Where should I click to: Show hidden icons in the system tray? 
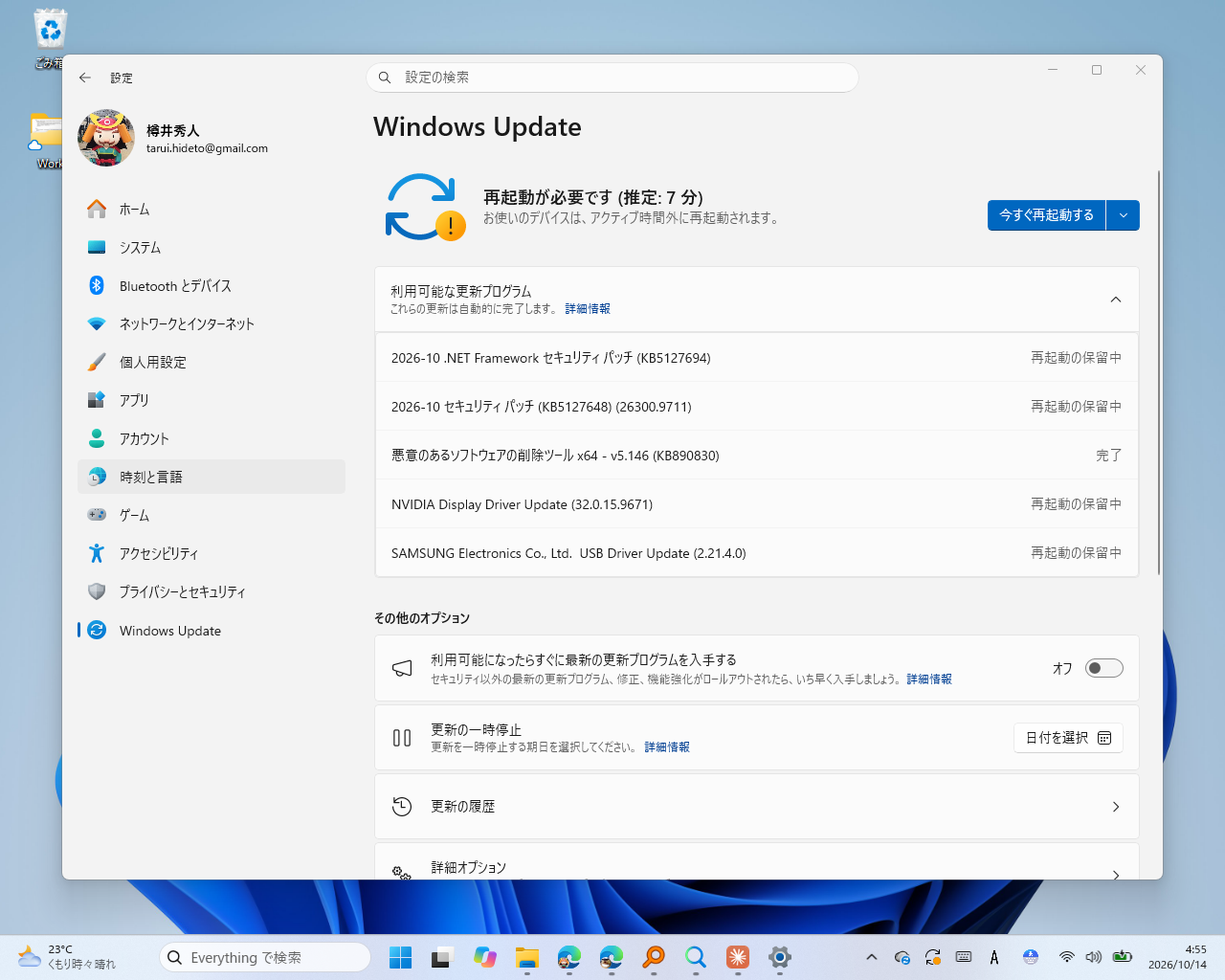[x=871, y=957]
